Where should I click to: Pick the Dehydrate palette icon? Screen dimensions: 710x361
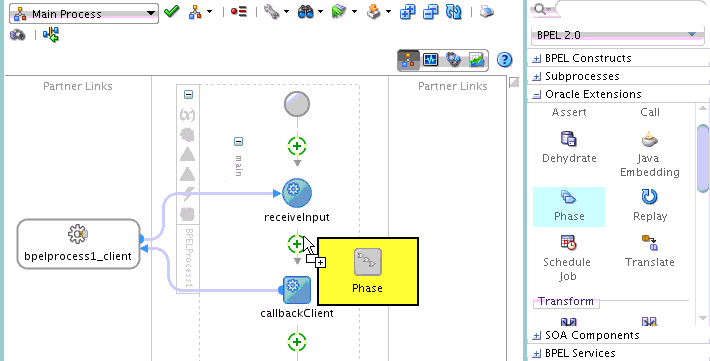pyautogui.click(x=569, y=139)
